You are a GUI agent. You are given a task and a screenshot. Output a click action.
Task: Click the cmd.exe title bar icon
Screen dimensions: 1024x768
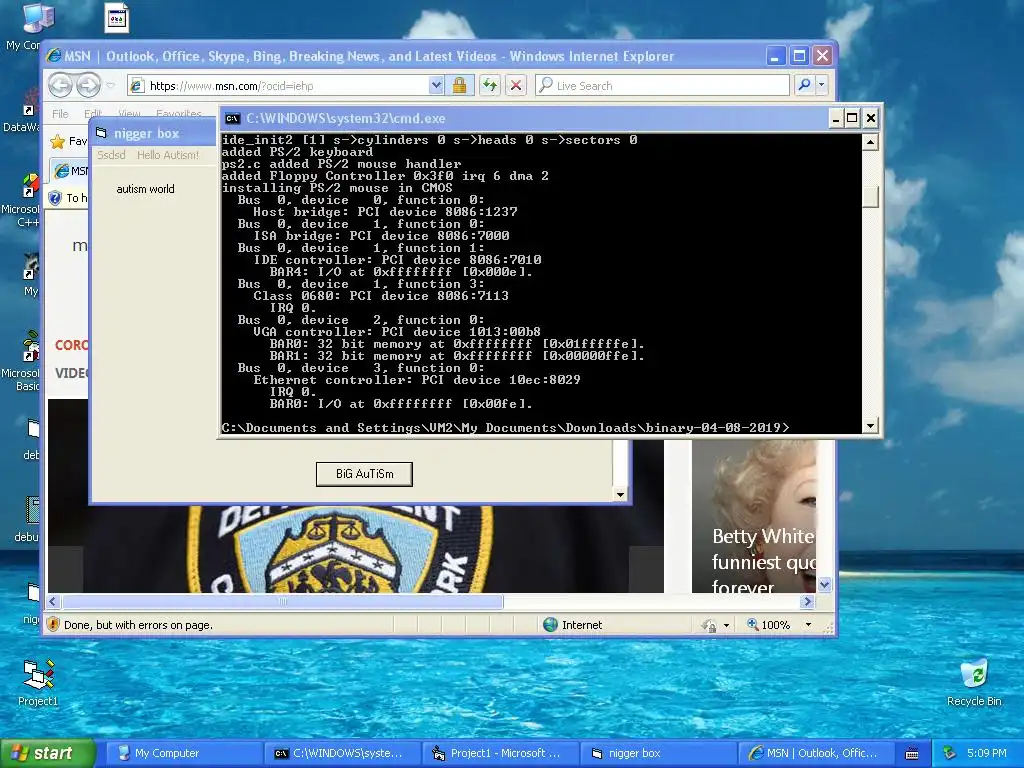tap(232, 118)
